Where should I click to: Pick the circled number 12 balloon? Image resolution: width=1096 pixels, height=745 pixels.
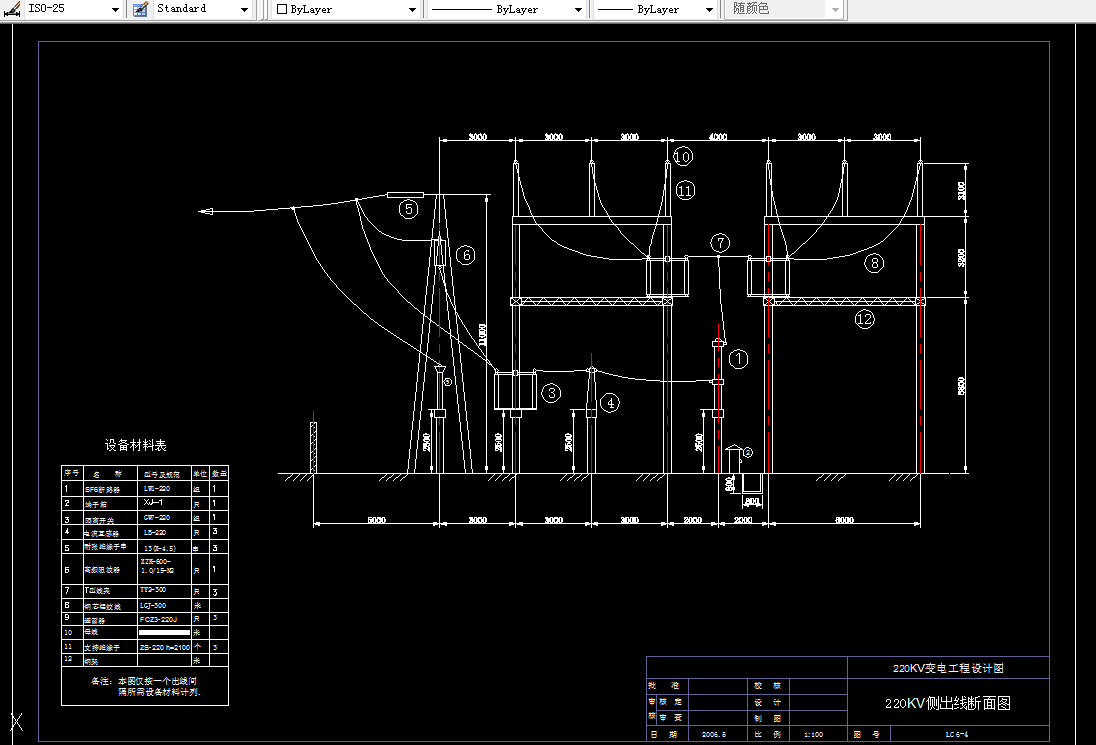click(864, 319)
